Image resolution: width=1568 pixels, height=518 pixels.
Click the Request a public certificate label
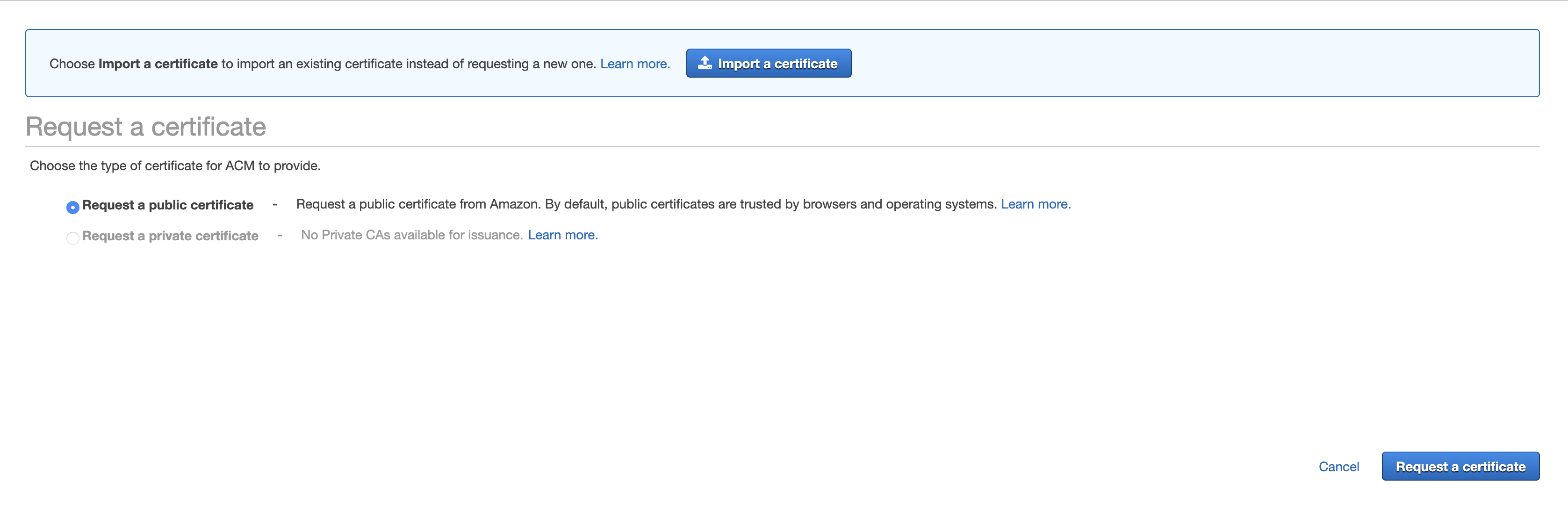(x=167, y=205)
